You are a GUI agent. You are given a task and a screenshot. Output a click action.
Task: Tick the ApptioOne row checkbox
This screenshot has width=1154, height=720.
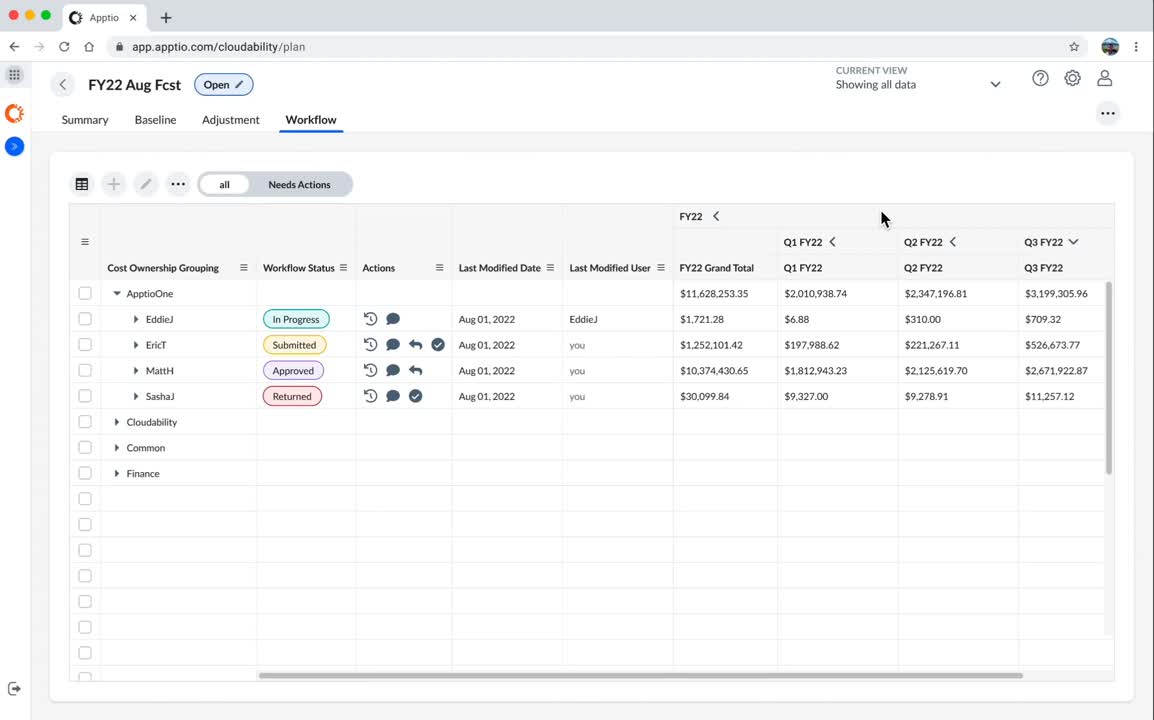[x=85, y=293]
